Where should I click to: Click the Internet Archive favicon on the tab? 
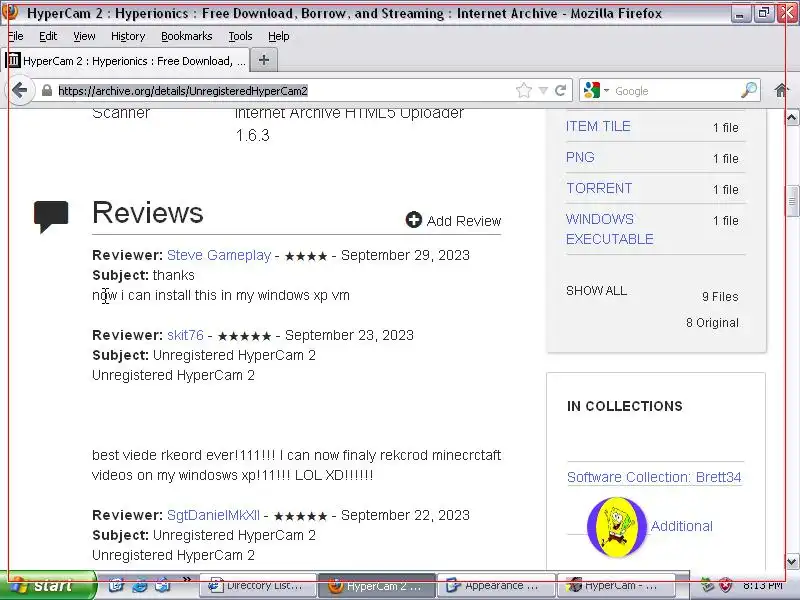click(x=13, y=60)
